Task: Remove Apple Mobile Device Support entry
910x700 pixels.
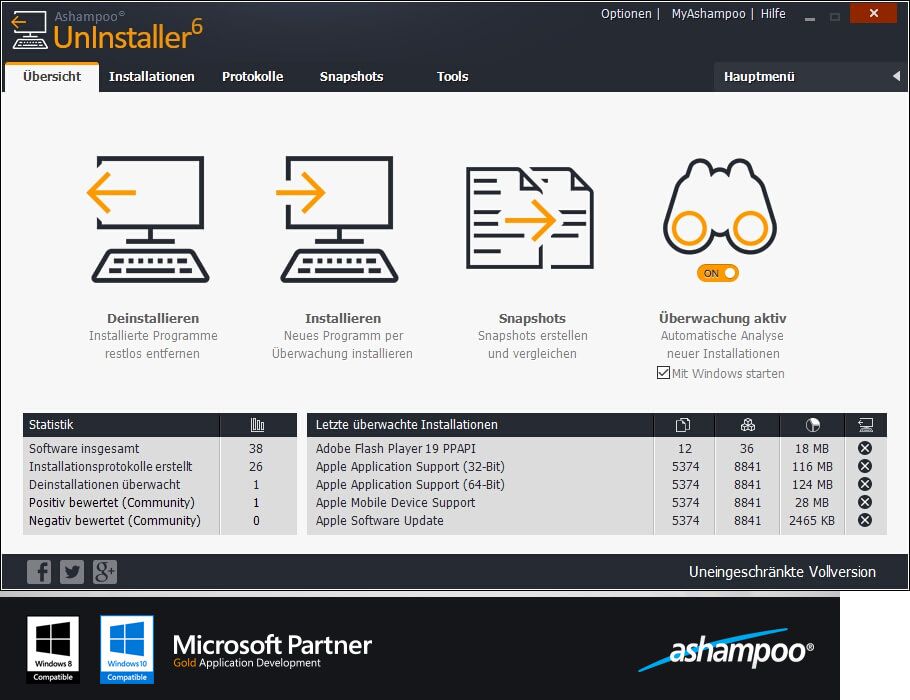Action: coord(865,501)
